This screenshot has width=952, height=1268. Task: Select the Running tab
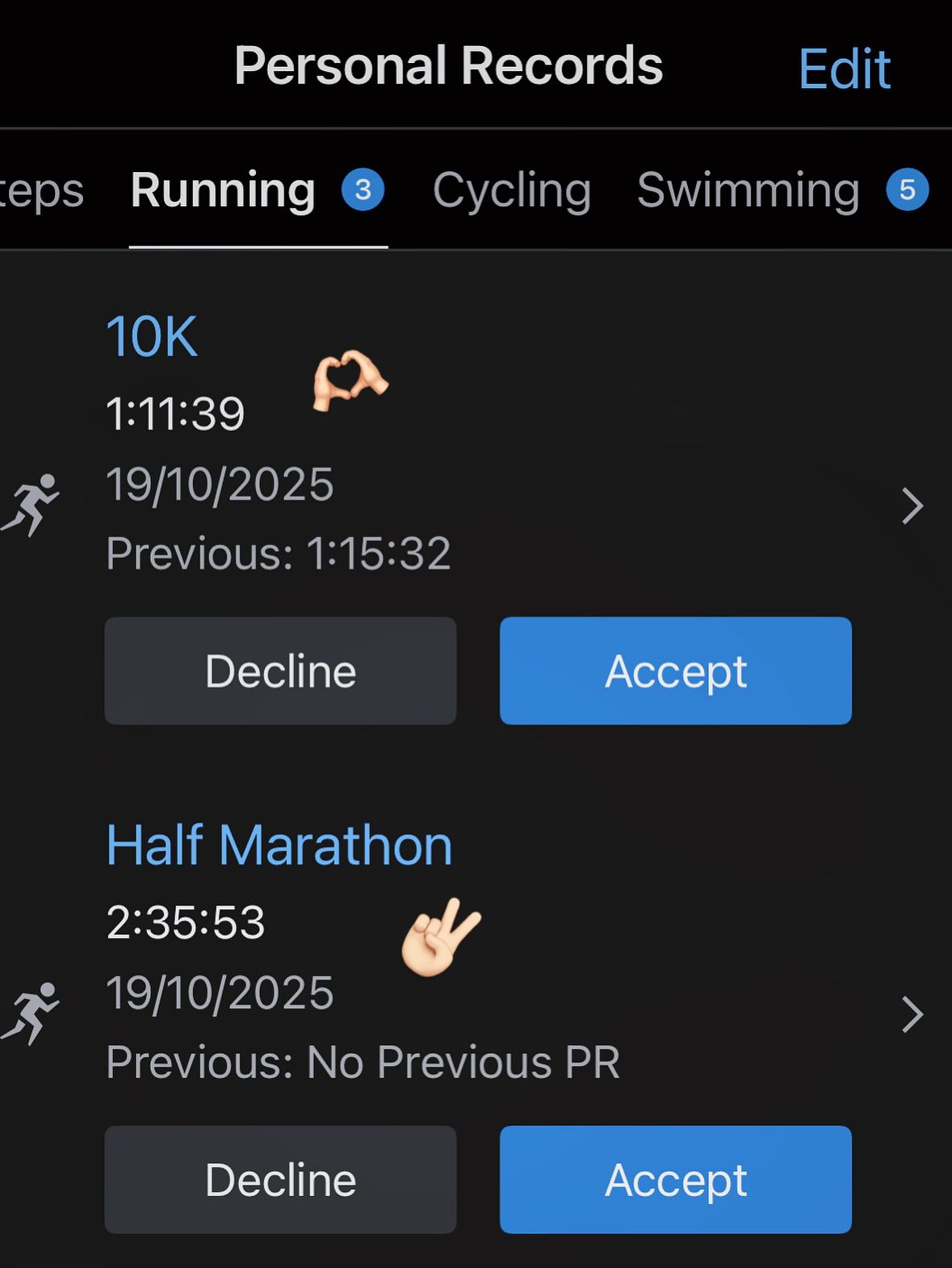pos(223,191)
